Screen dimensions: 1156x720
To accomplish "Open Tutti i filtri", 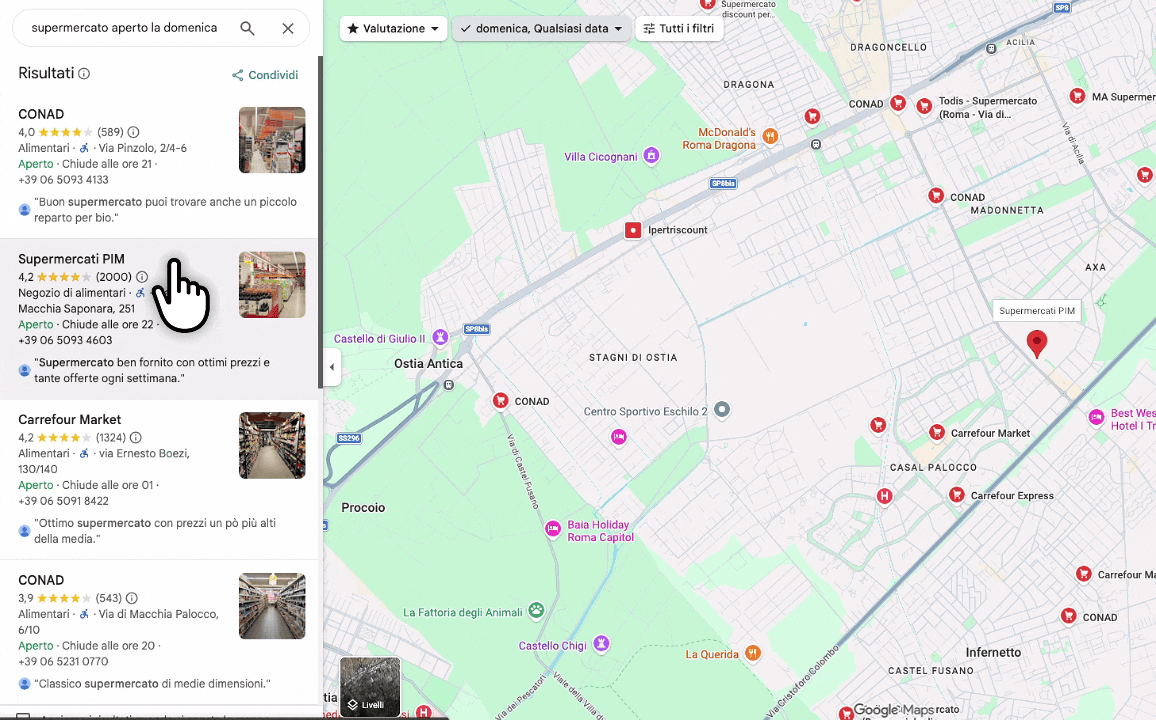I will click(x=679, y=29).
